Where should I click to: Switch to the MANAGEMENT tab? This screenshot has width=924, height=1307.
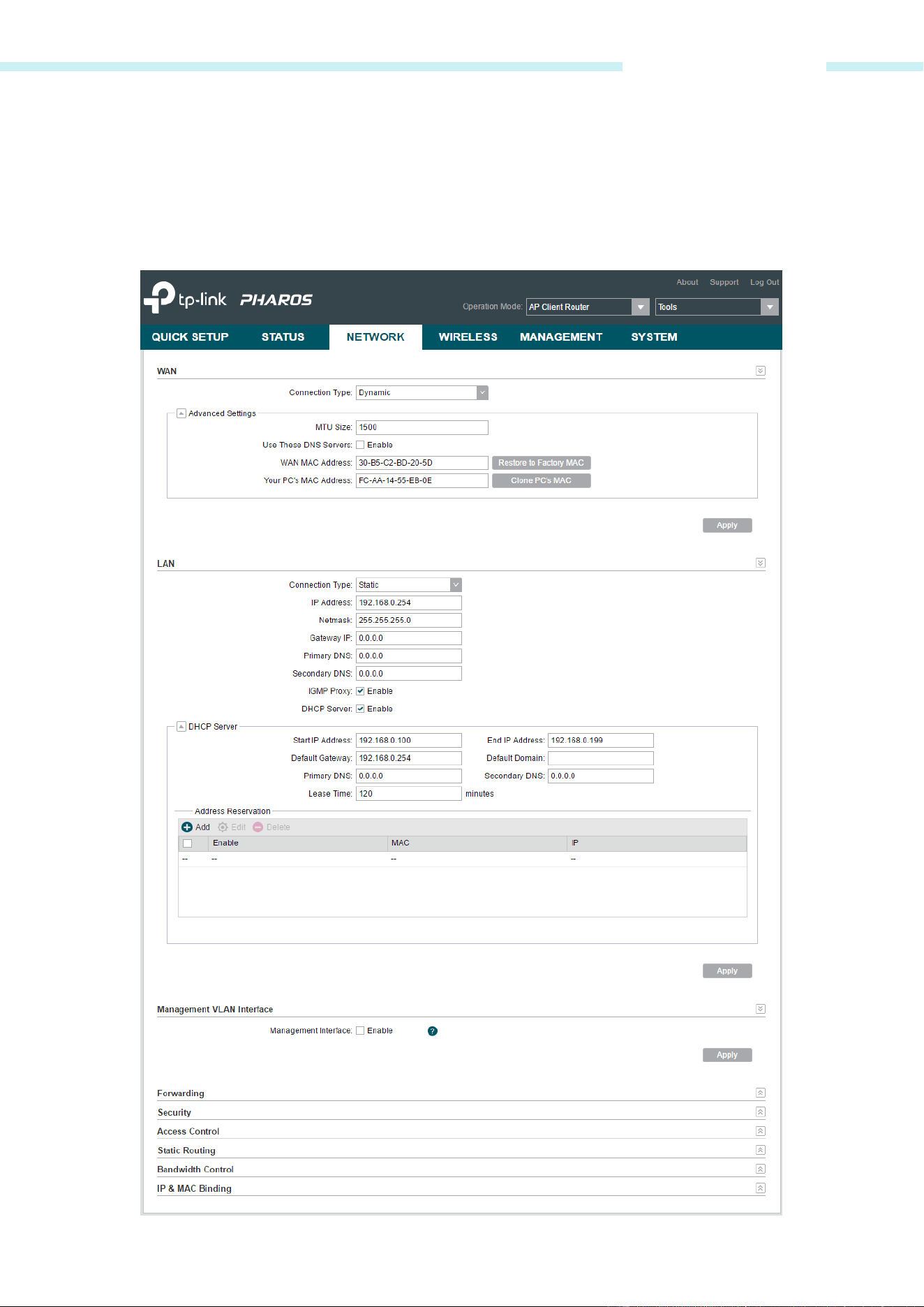tap(561, 337)
